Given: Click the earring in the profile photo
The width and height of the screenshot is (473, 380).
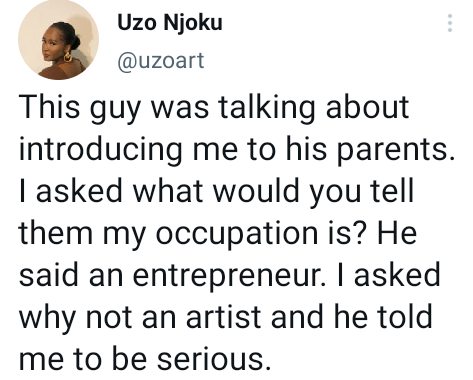Looking at the screenshot, I should [x=68, y=57].
